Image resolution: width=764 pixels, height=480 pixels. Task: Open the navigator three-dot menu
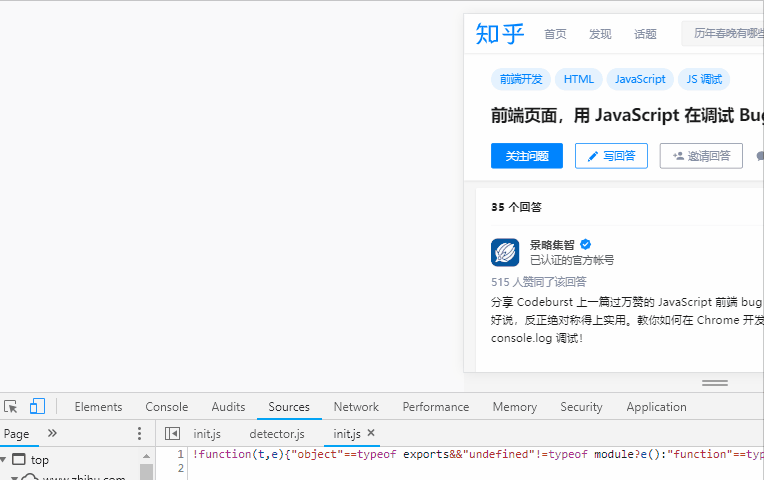[139, 434]
